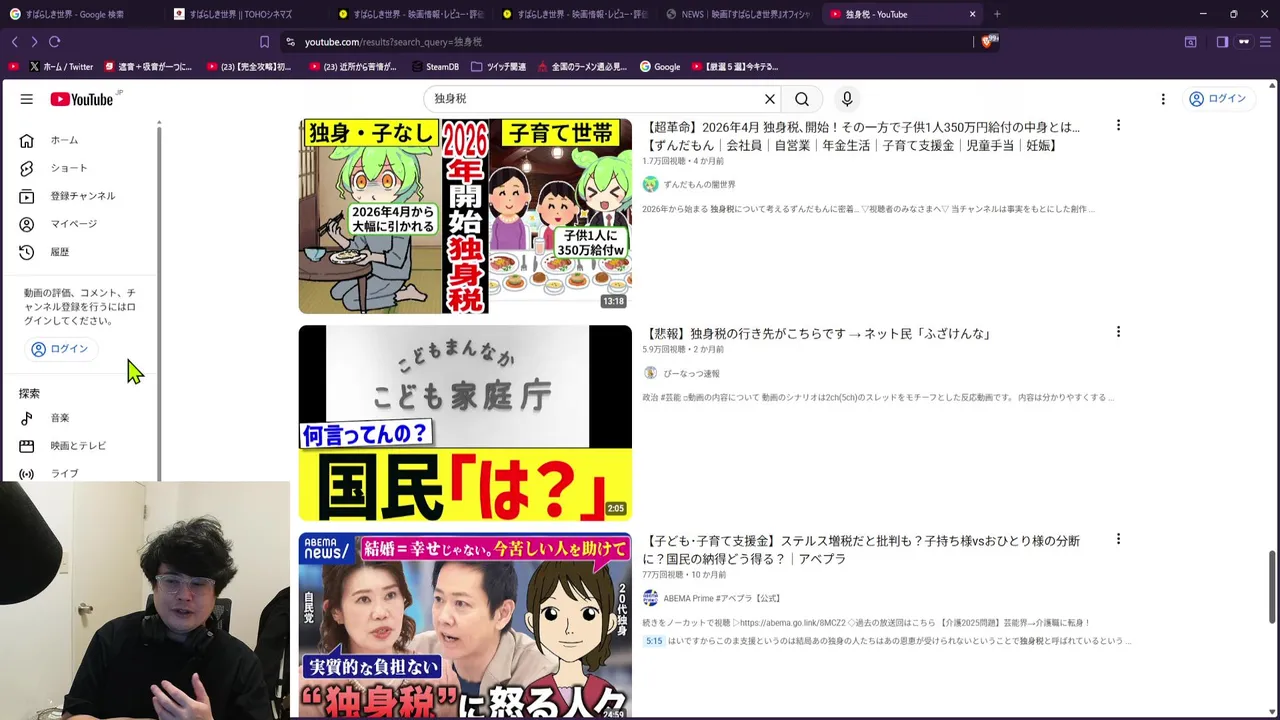This screenshot has height=720, width=1280.
Task: Open the 2026年開始 独身税 video thumbnail
Action: click(465, 216)
